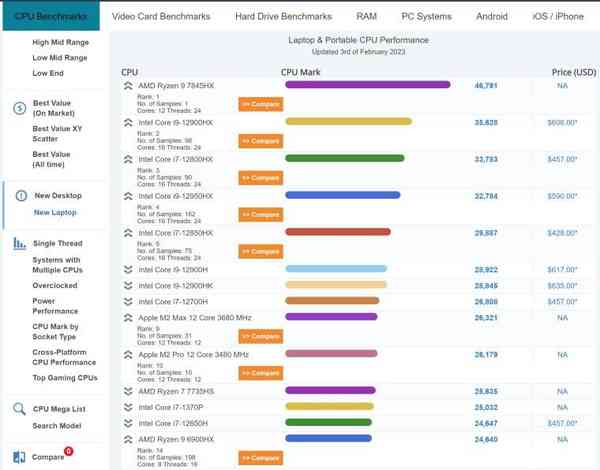
Task: Collapse the AMD Ryzen 9 7845HX row
Action: pyautogui.click(x=127, y=86)
